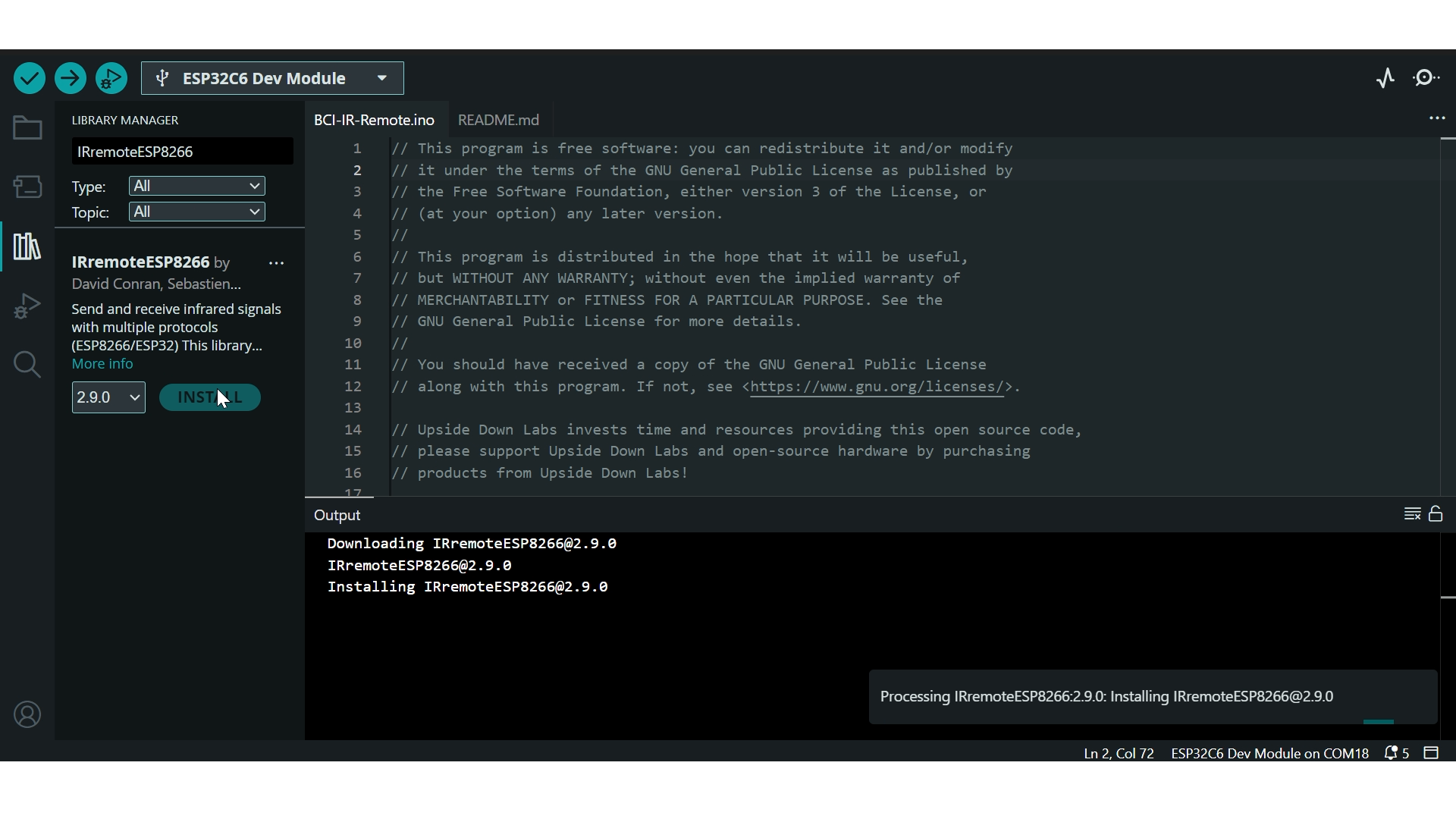The width and height of the screenshot is (1456, 819).
Task: Open the Search sidebar panel
Action: click(x=27, y=365)
